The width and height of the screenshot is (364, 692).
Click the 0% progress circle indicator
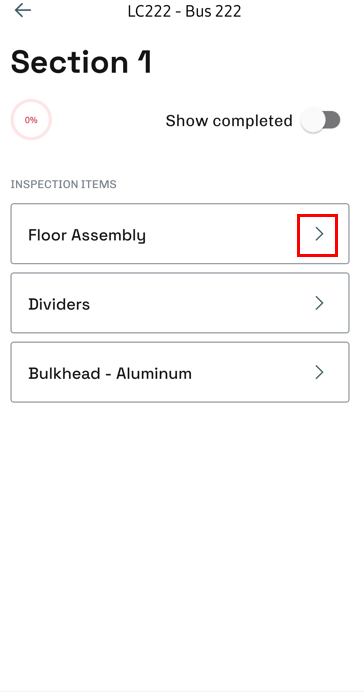(x=31, y=120)
